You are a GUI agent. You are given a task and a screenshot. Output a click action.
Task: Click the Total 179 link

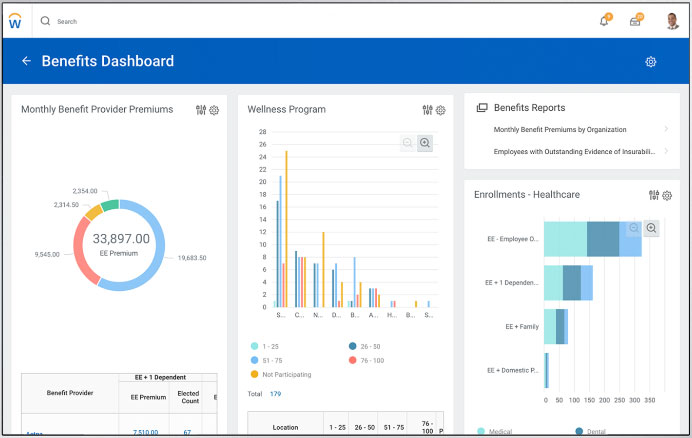click(275, 394)
